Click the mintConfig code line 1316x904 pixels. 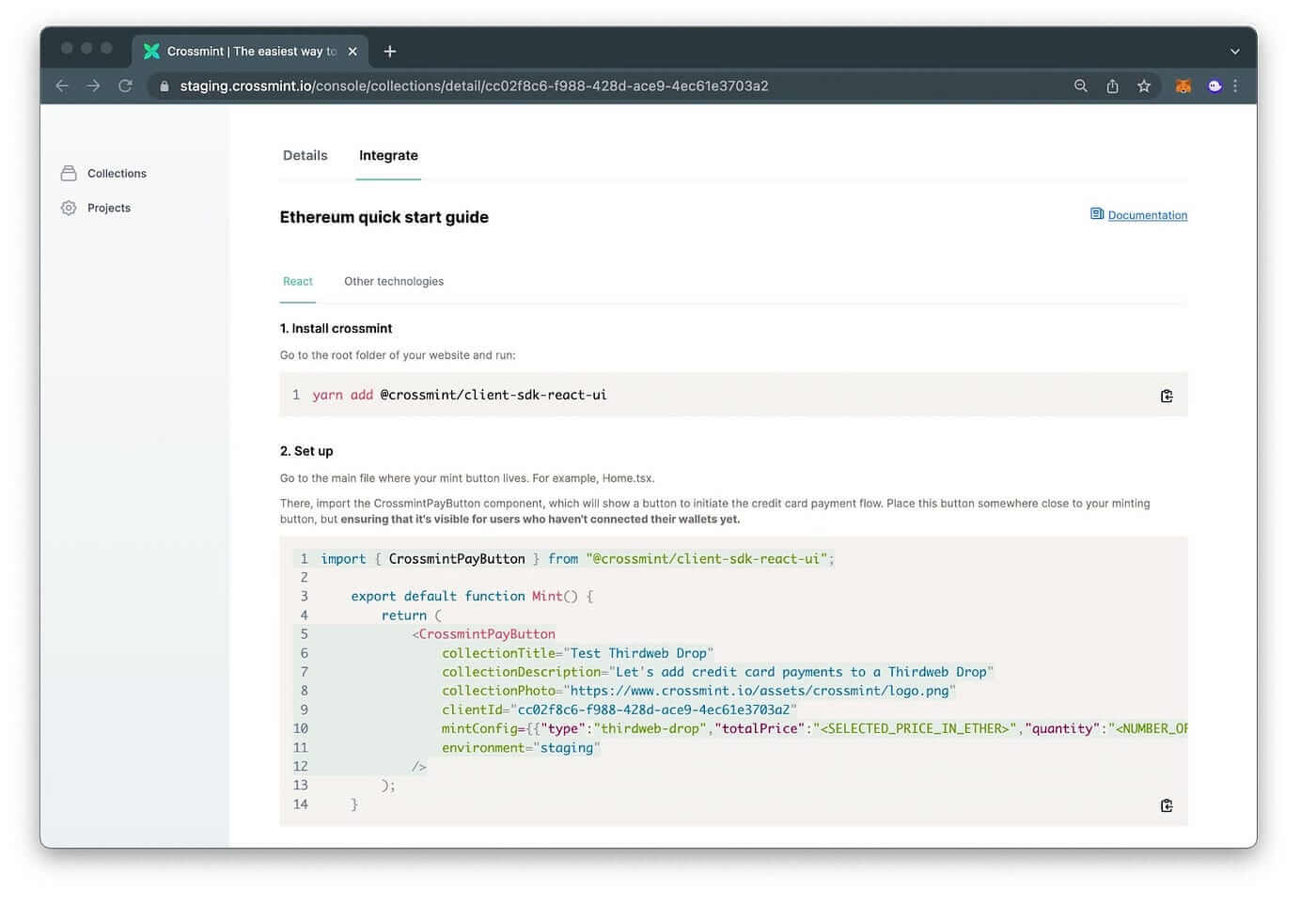click(x=815, y=729)
